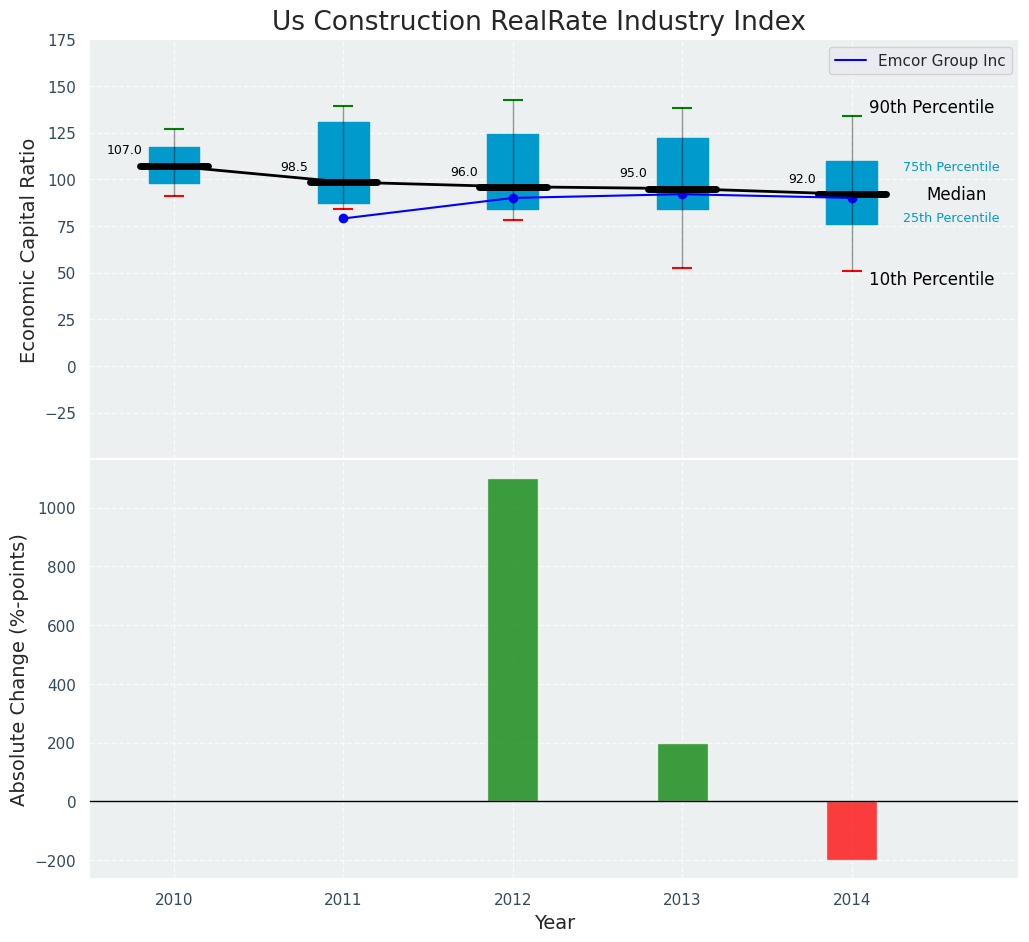The height and width of the screenshot is (942, 1029).
Task: Select the 2011 Emcor blue data point
Action: [x=343, y=218]
